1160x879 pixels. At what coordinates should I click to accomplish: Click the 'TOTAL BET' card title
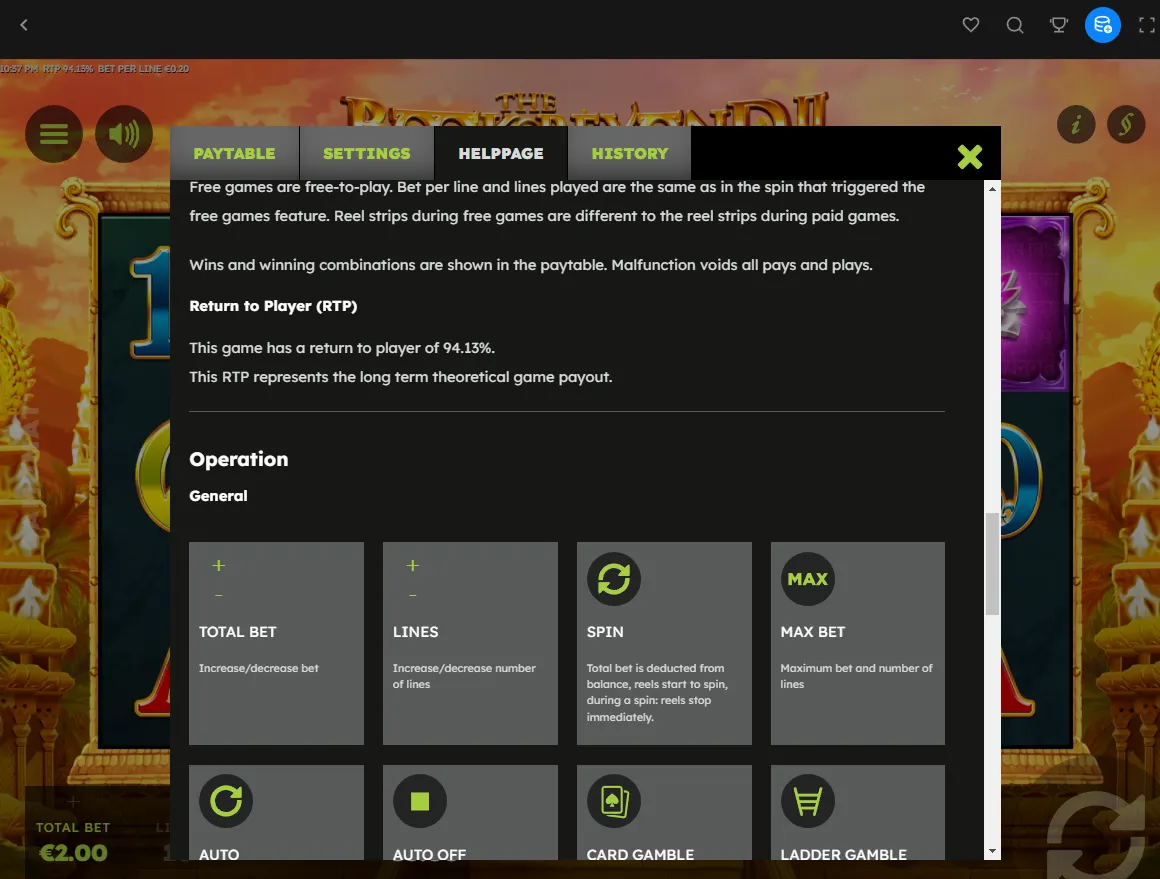click(237, 632)
